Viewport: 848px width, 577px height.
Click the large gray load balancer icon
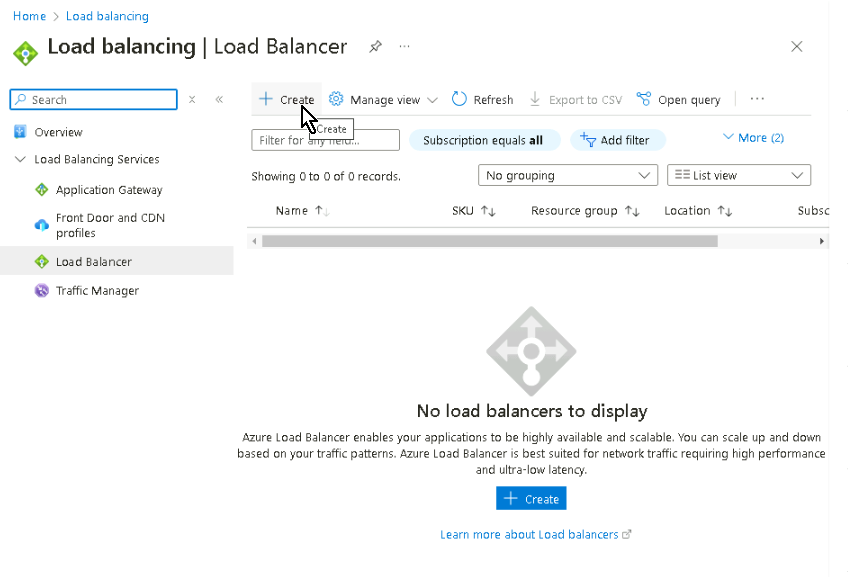(531, 351)
